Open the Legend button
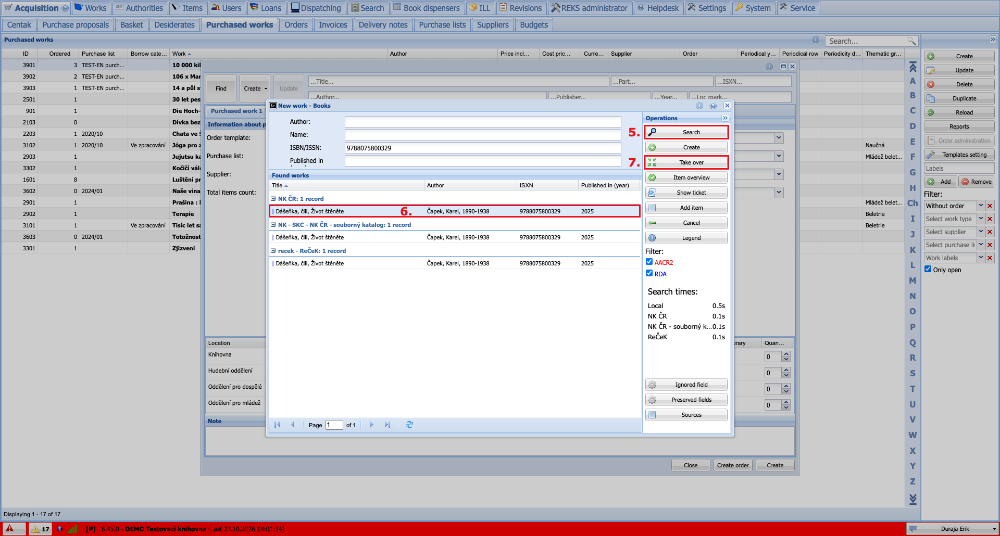1000x536 pixels. coord(686,238)
